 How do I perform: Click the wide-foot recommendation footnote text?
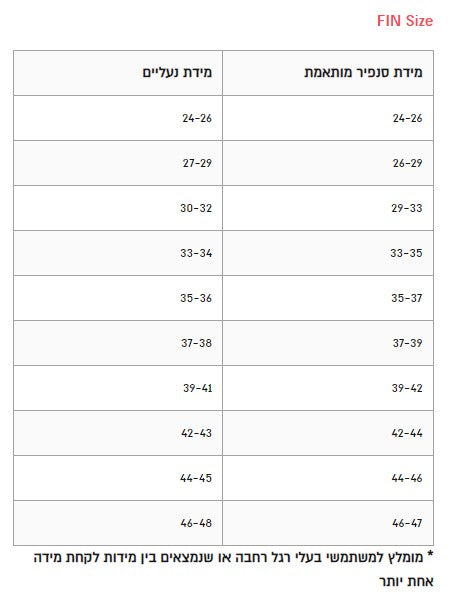tap(233, 569)
